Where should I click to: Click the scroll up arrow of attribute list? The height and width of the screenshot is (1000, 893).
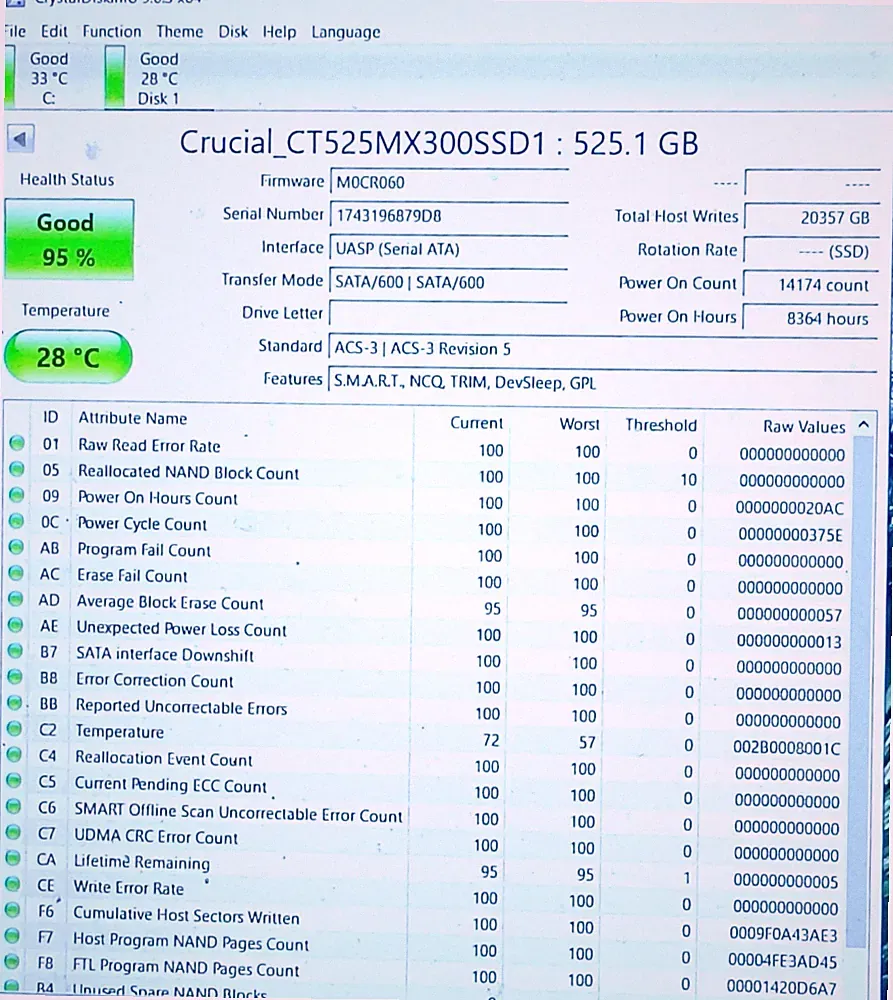coord(864,425)
